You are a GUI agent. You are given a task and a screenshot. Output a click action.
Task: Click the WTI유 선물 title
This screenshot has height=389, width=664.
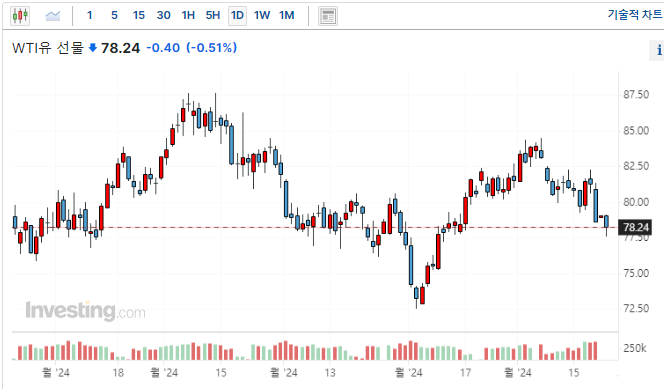[x=48, y=48]
